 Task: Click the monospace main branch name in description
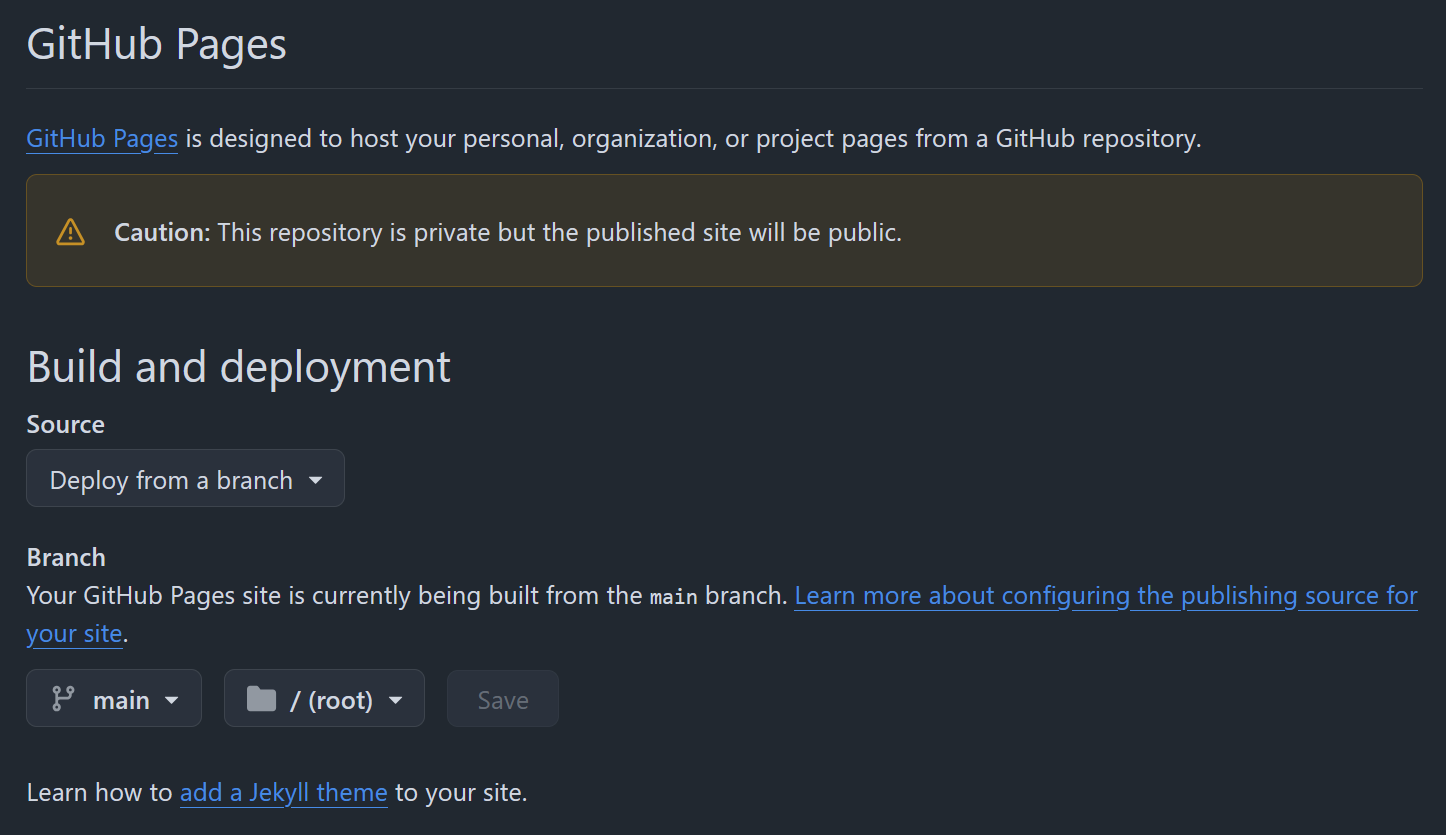[673, 597]
